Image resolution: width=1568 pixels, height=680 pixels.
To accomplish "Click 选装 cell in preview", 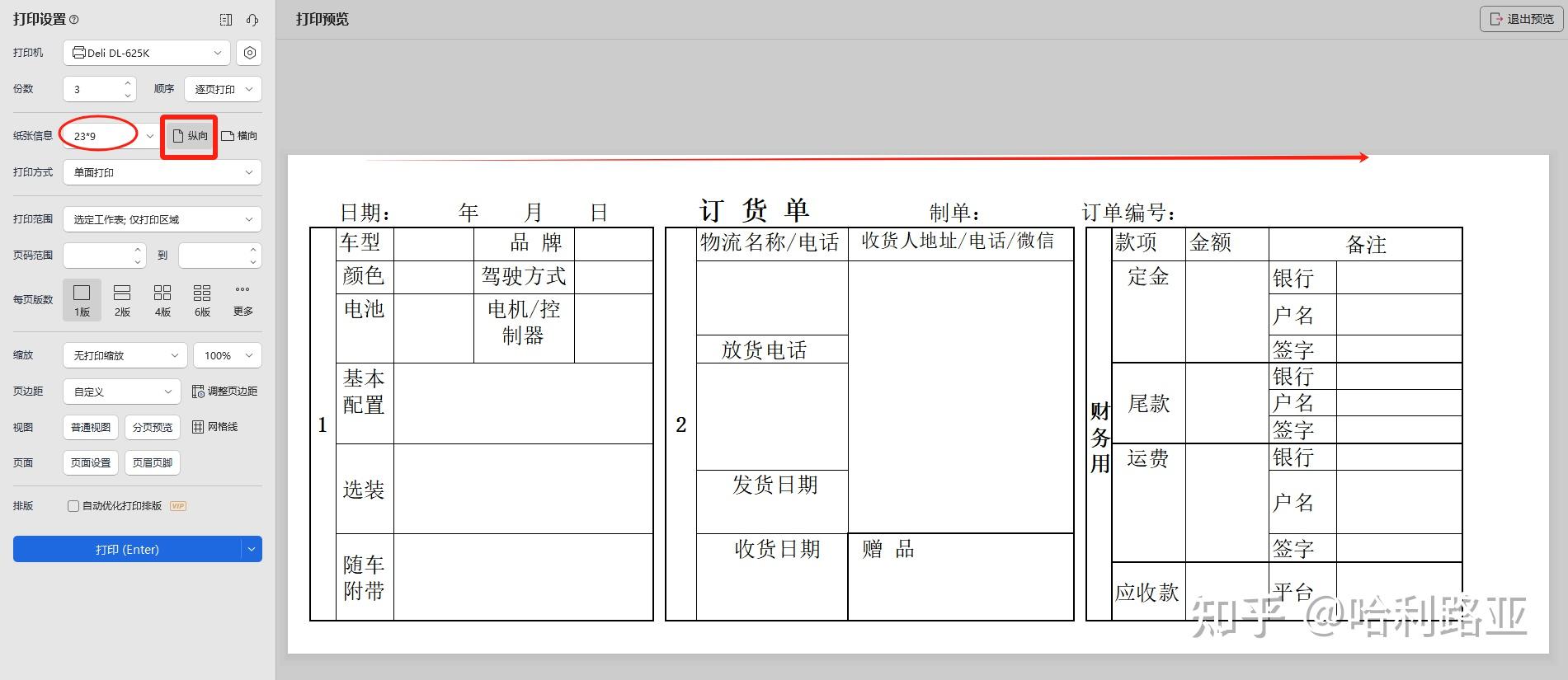I will coord(364,490).
